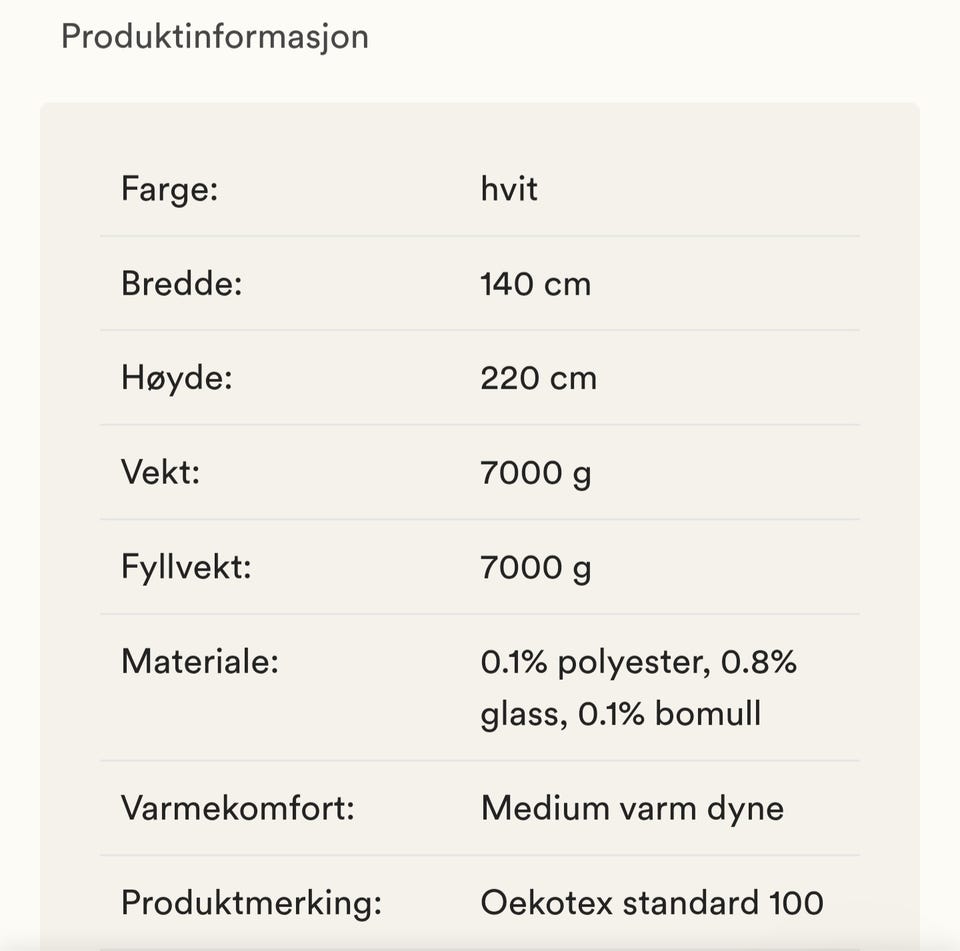Click the Produktmerking label
The height and width of the screenshot is (951, 960).
click(252, 903)
